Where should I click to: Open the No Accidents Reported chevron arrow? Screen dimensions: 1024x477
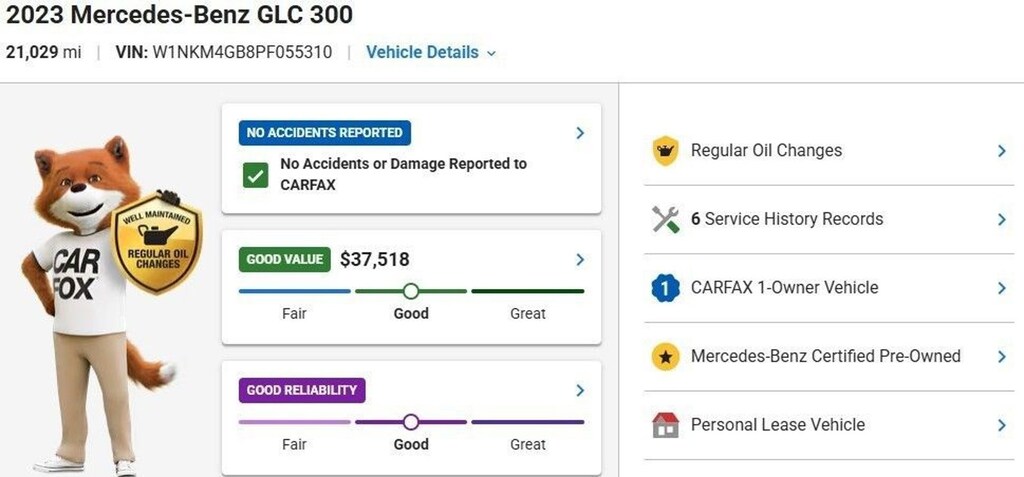coord(580,133)
